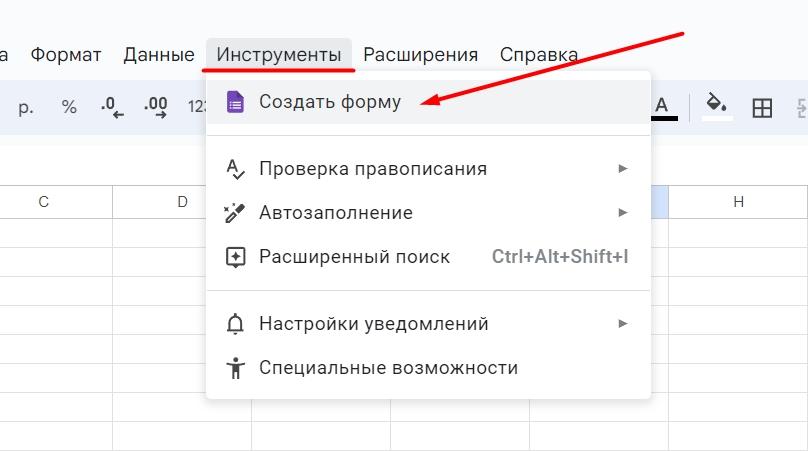Expand the Автозаполнение submenu arrow
808x451 pixels.
tap(623, 213)
